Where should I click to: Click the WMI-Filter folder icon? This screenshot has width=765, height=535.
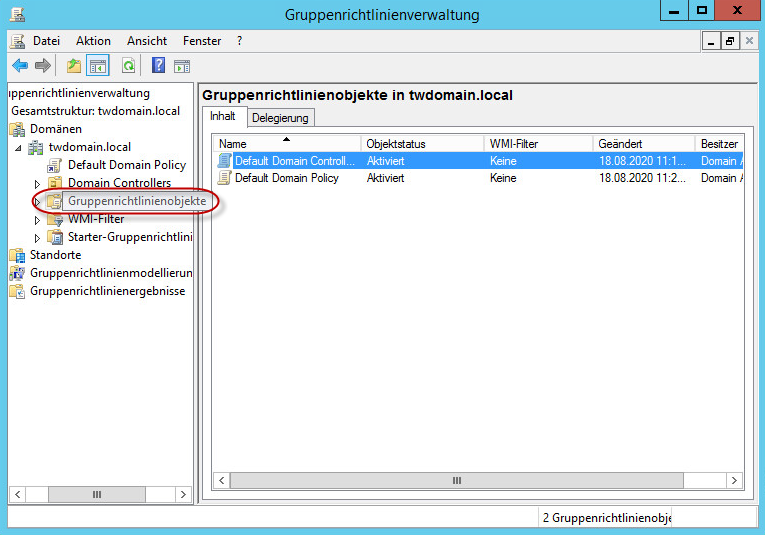tap(55, 219)
